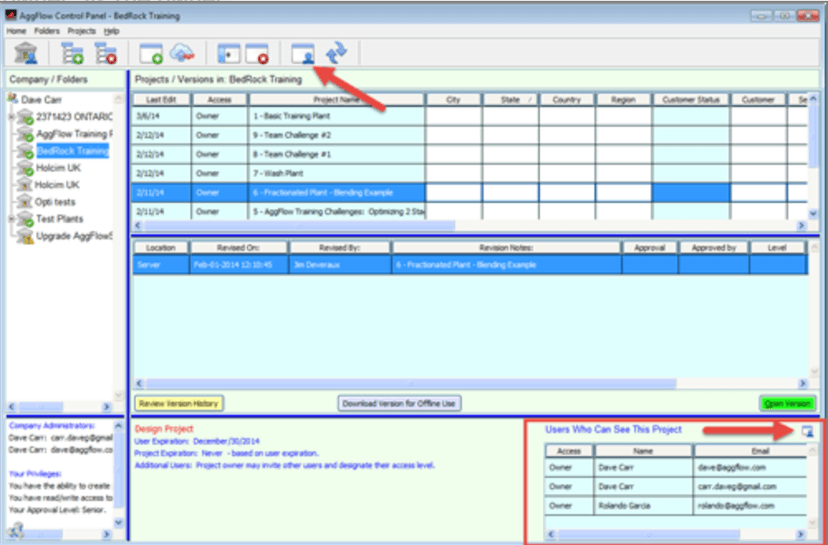Click the delete folder toolbar icon
Viewport: 828px width, 545px height.
(105, 52)
